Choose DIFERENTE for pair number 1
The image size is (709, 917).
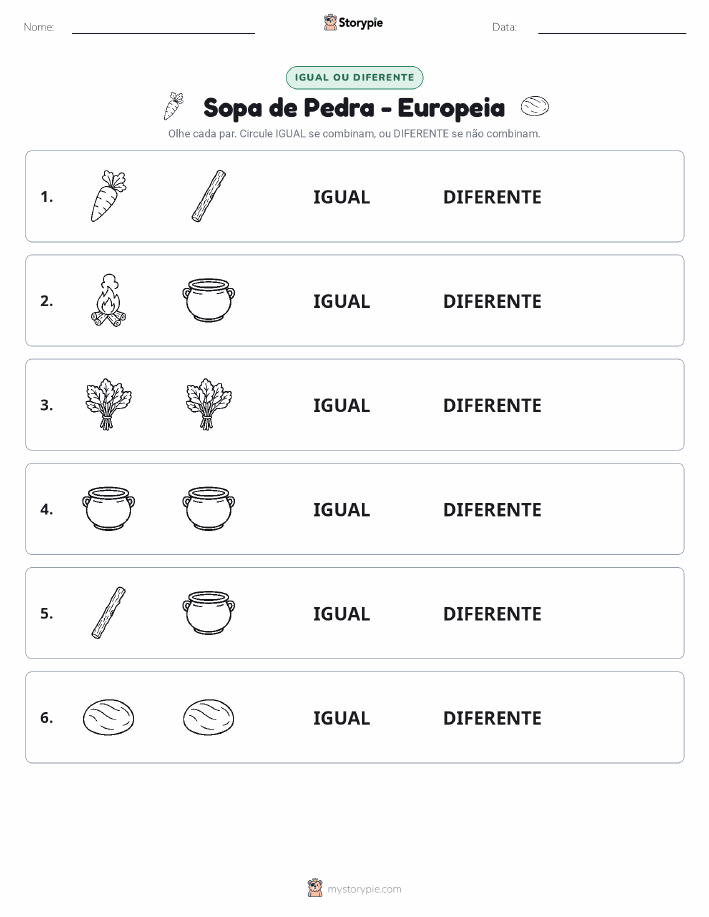[492, 197]
